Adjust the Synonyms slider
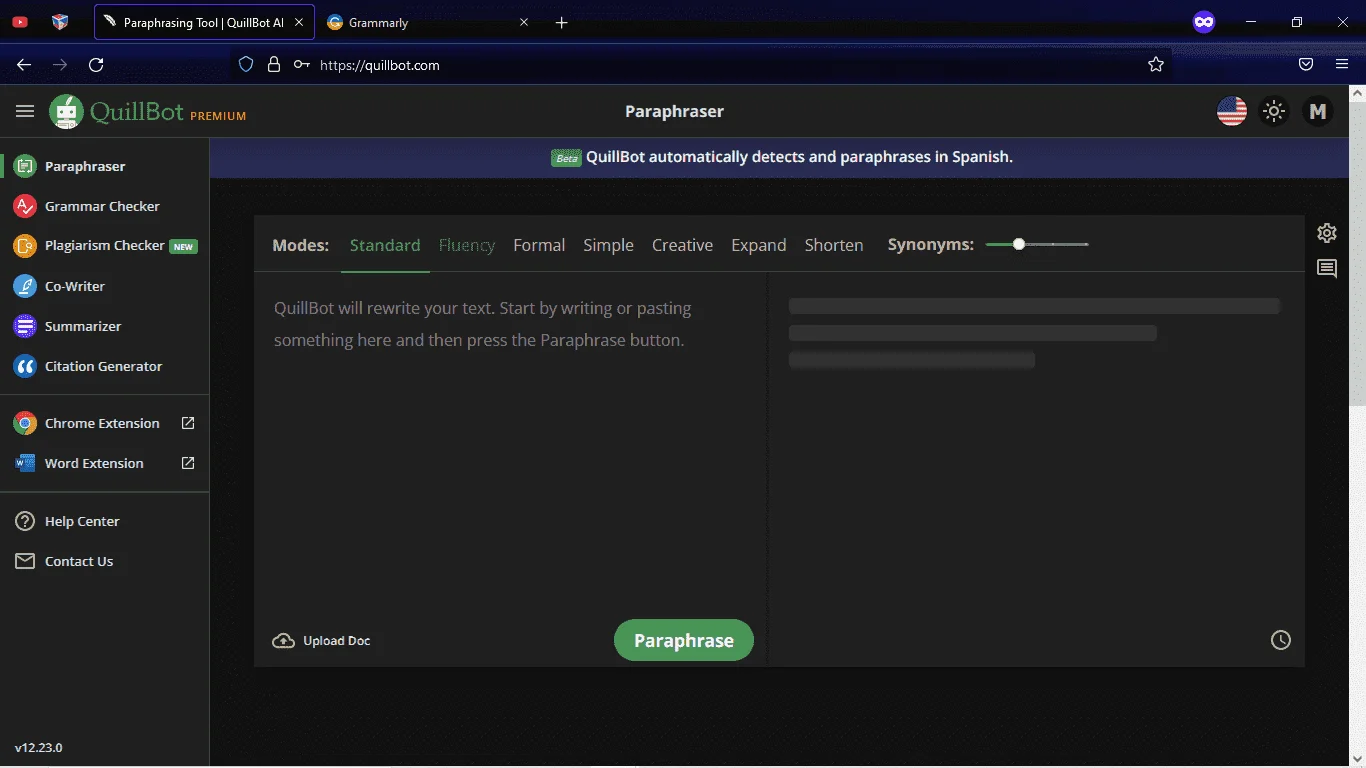This screenshot has width=1366, height=768. tap(1037, 244)
